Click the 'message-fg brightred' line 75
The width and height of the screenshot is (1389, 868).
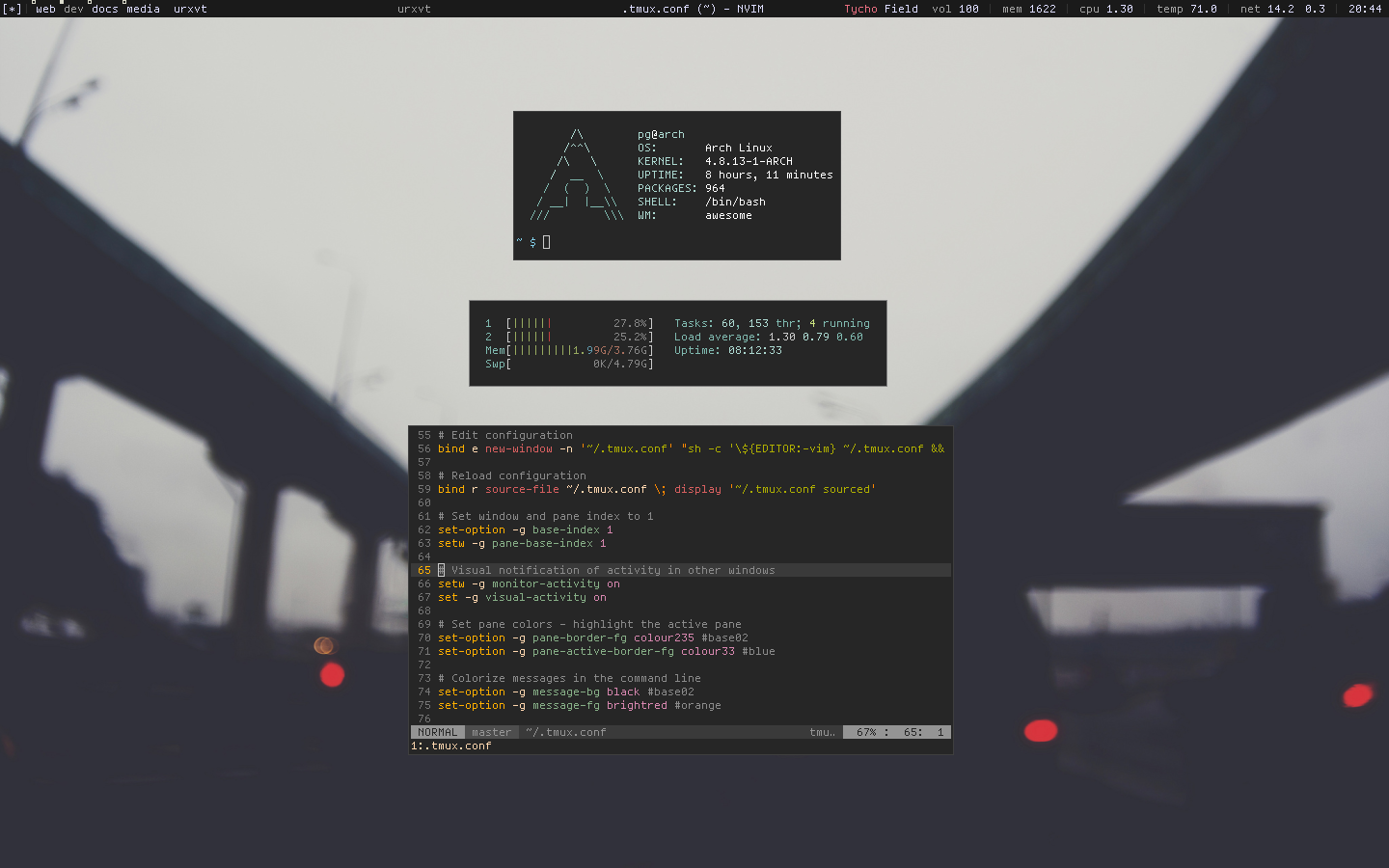coord(580,705)
